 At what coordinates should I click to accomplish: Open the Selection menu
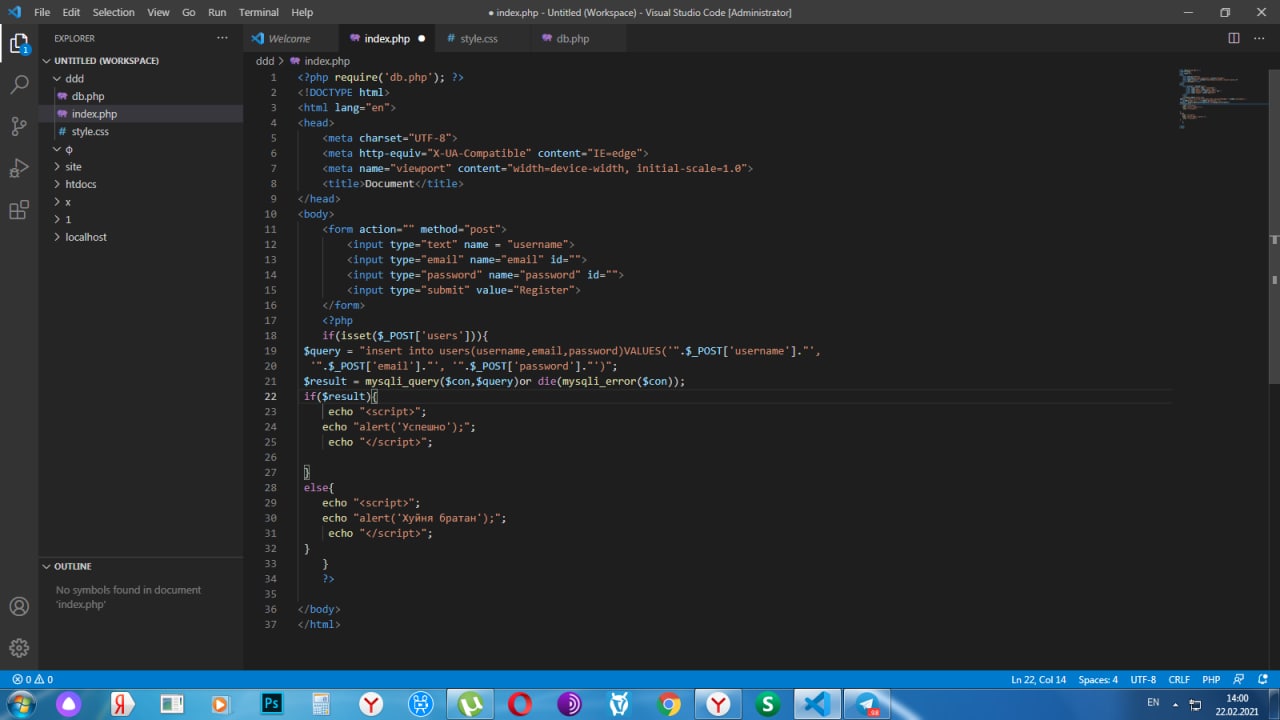pyautogui.click(x=113, y=12)
